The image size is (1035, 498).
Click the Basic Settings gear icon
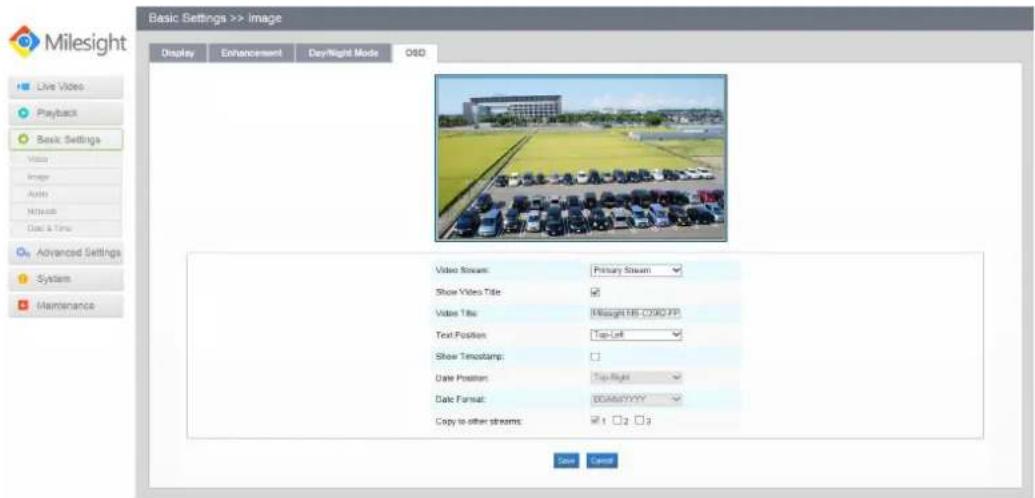24,139
